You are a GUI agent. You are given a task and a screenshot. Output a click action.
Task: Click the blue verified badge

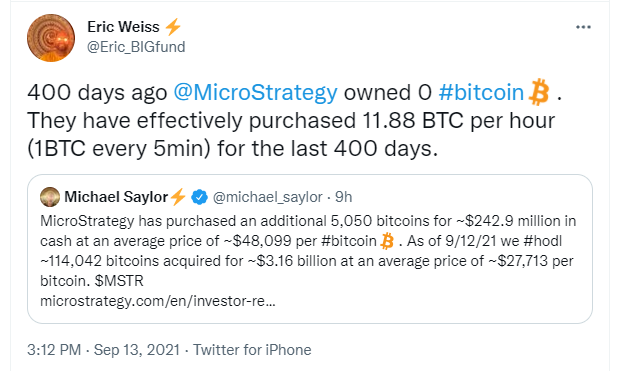pyautogui.click(x=199, y=197)
